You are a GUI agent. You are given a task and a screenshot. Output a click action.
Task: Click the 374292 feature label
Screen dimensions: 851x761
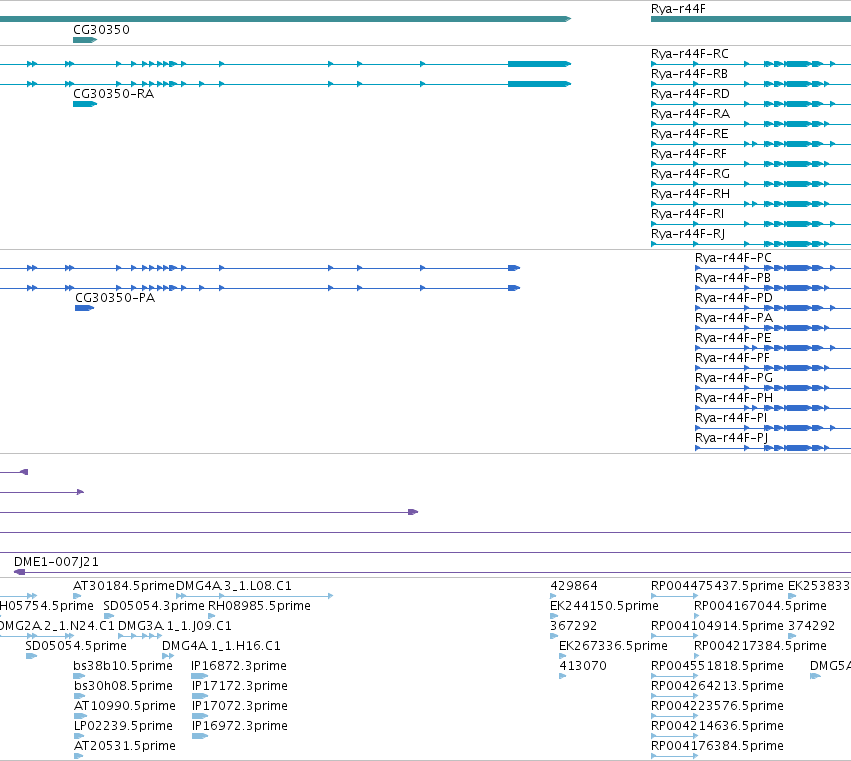pyautogui.click(x=811, y=626)
